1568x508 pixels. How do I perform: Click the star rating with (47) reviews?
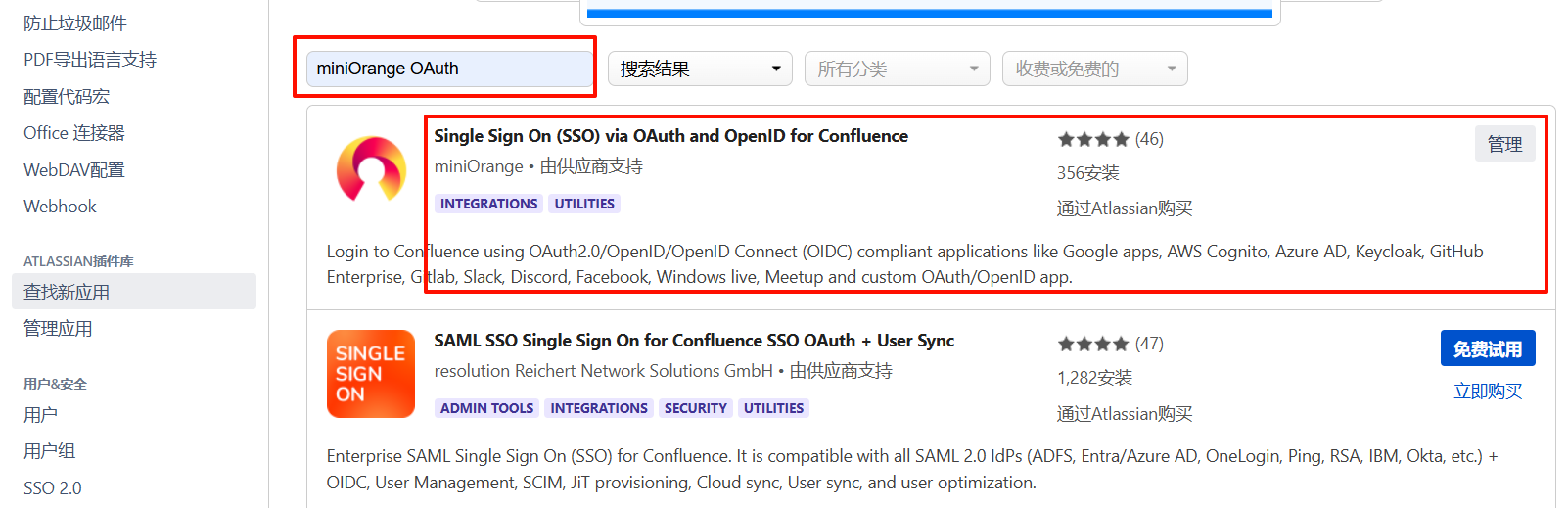(x=1110, y=344)
